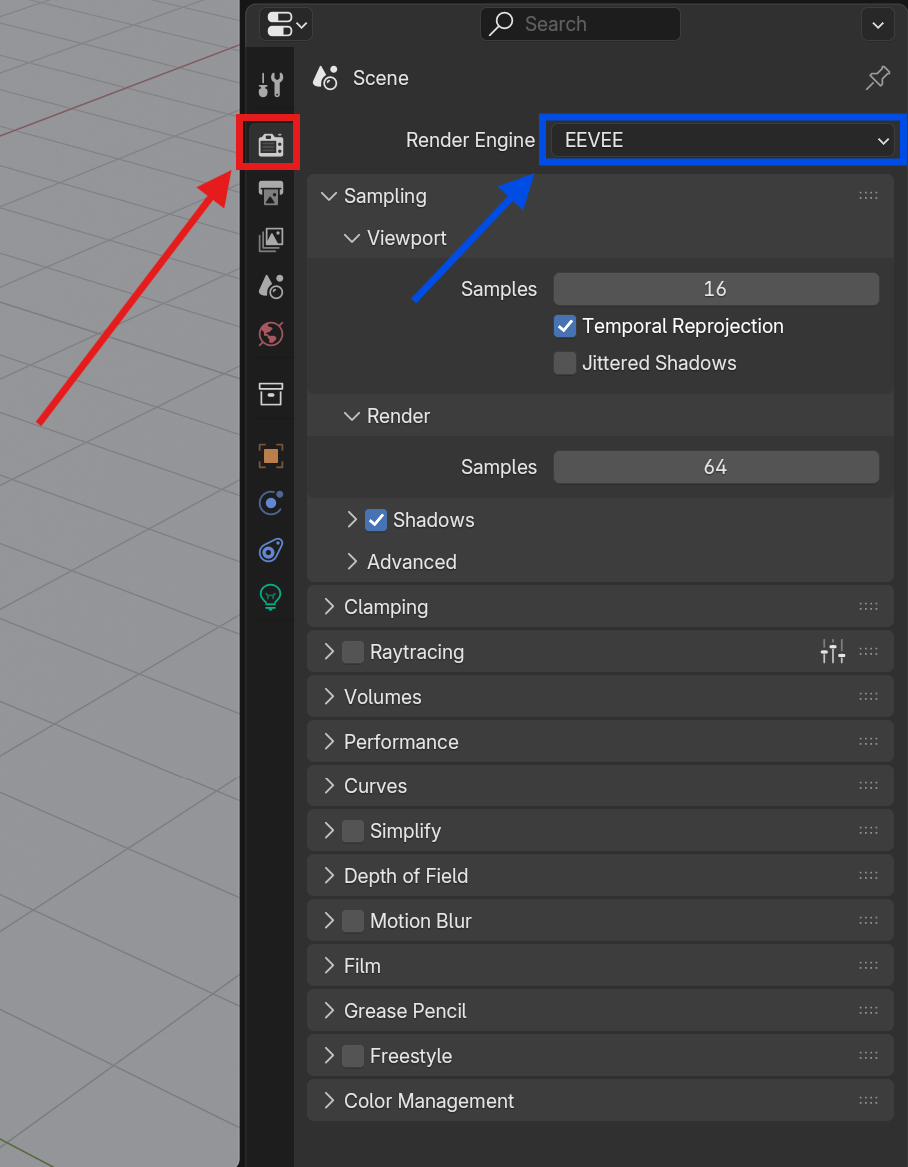Open the Output properties tab
This screenshot has width=908, height=1167.
[x=270, y=192]
